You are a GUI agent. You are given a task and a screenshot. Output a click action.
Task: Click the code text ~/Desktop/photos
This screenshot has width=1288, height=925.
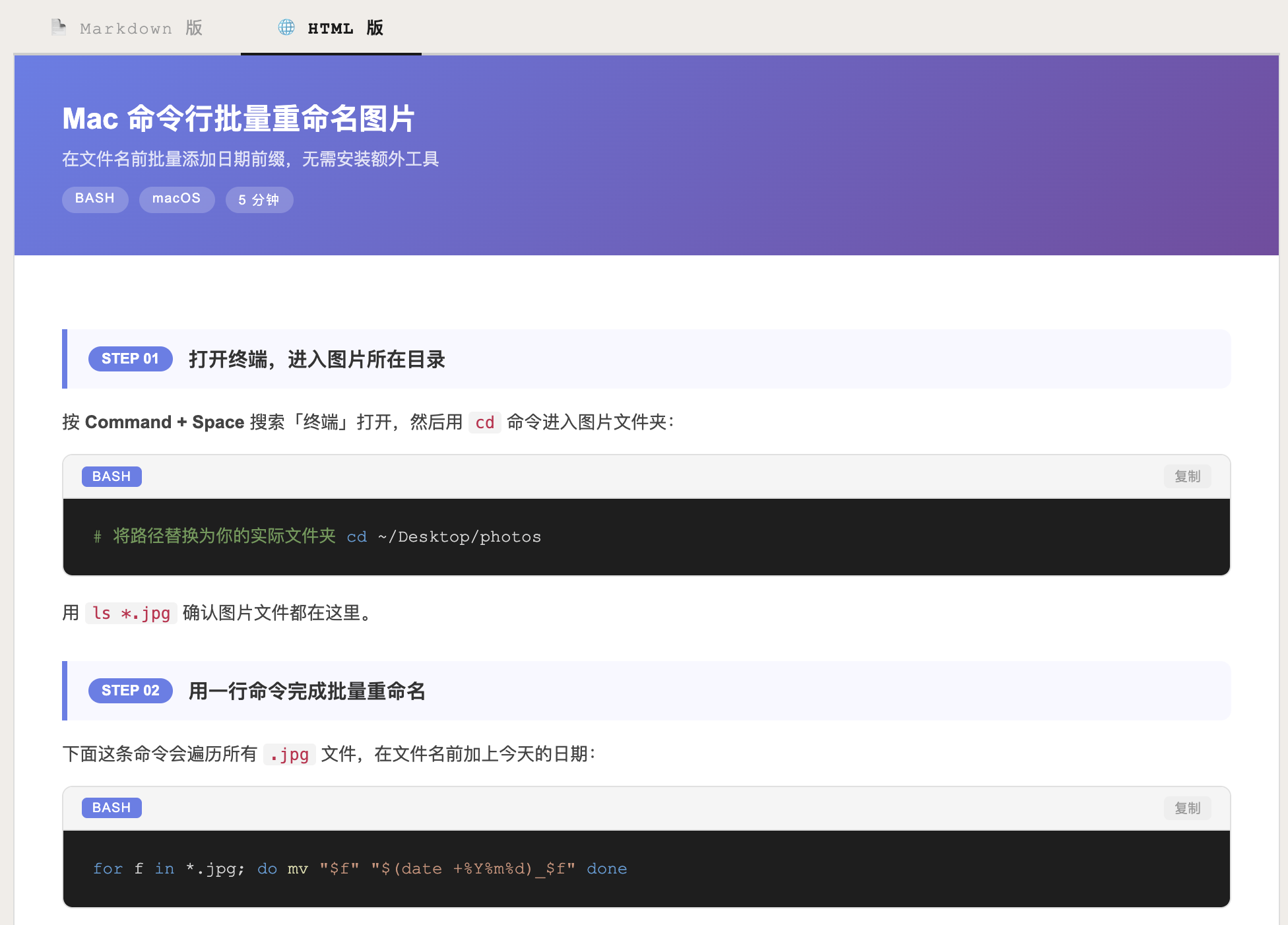point(460,537)
